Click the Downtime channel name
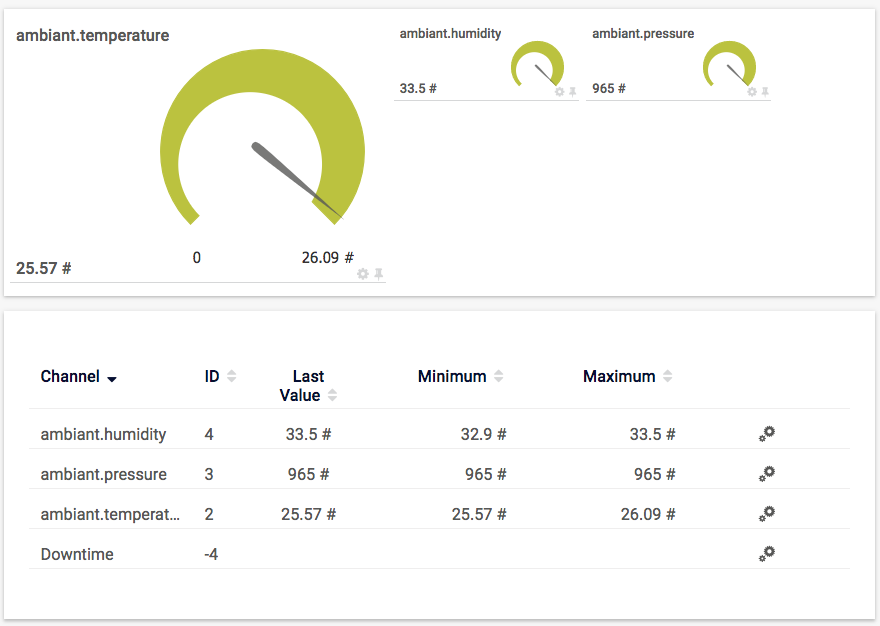 (77, 554)
